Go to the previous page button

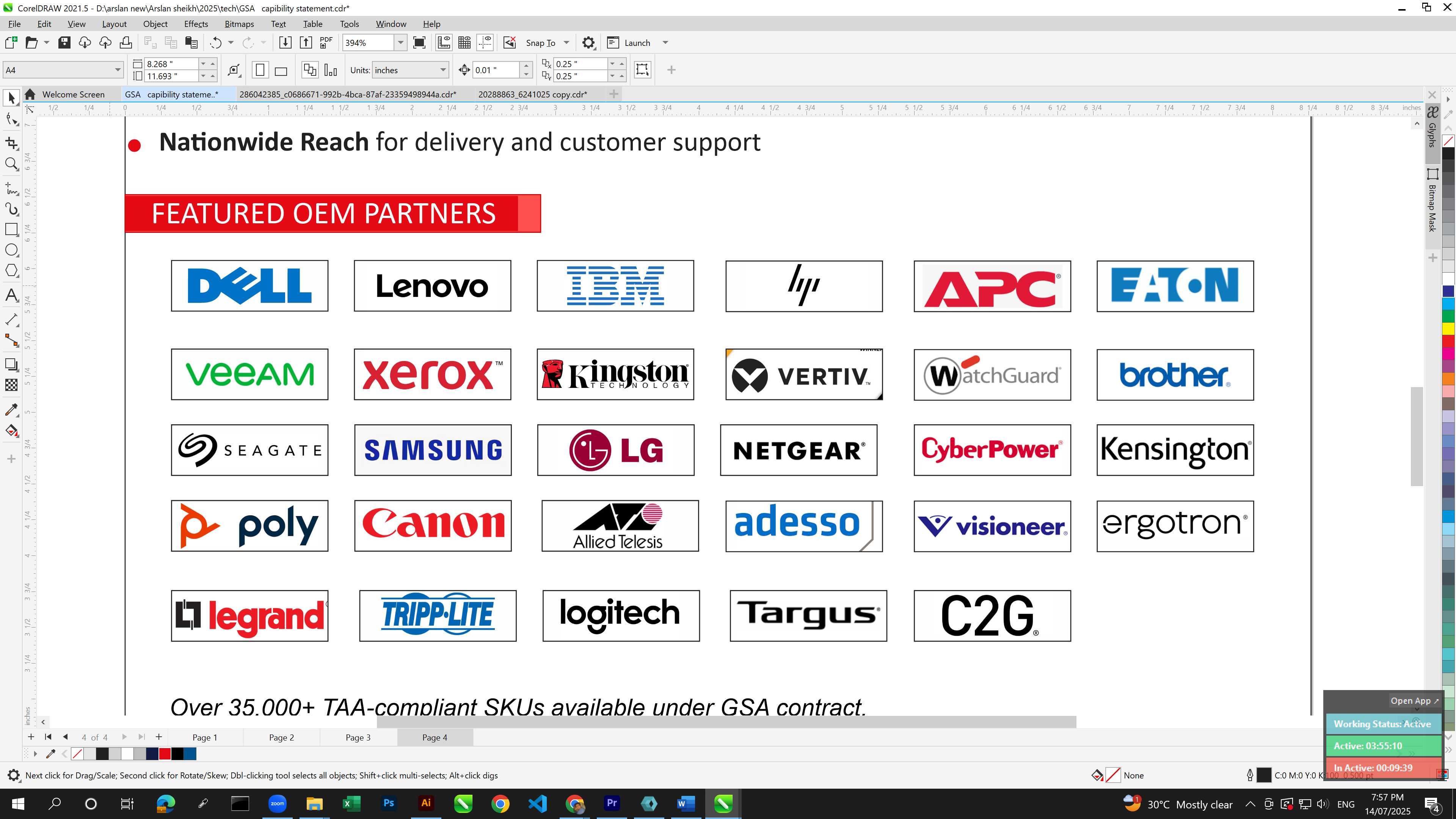point(66,736)
